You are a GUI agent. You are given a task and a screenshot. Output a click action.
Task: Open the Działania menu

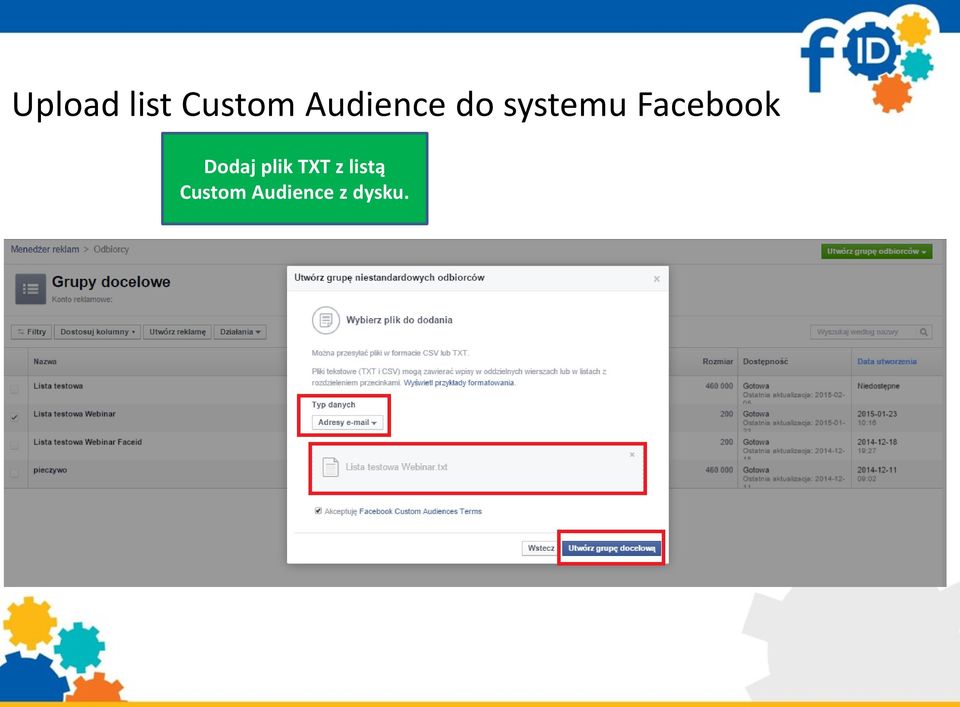pos(240,332)
